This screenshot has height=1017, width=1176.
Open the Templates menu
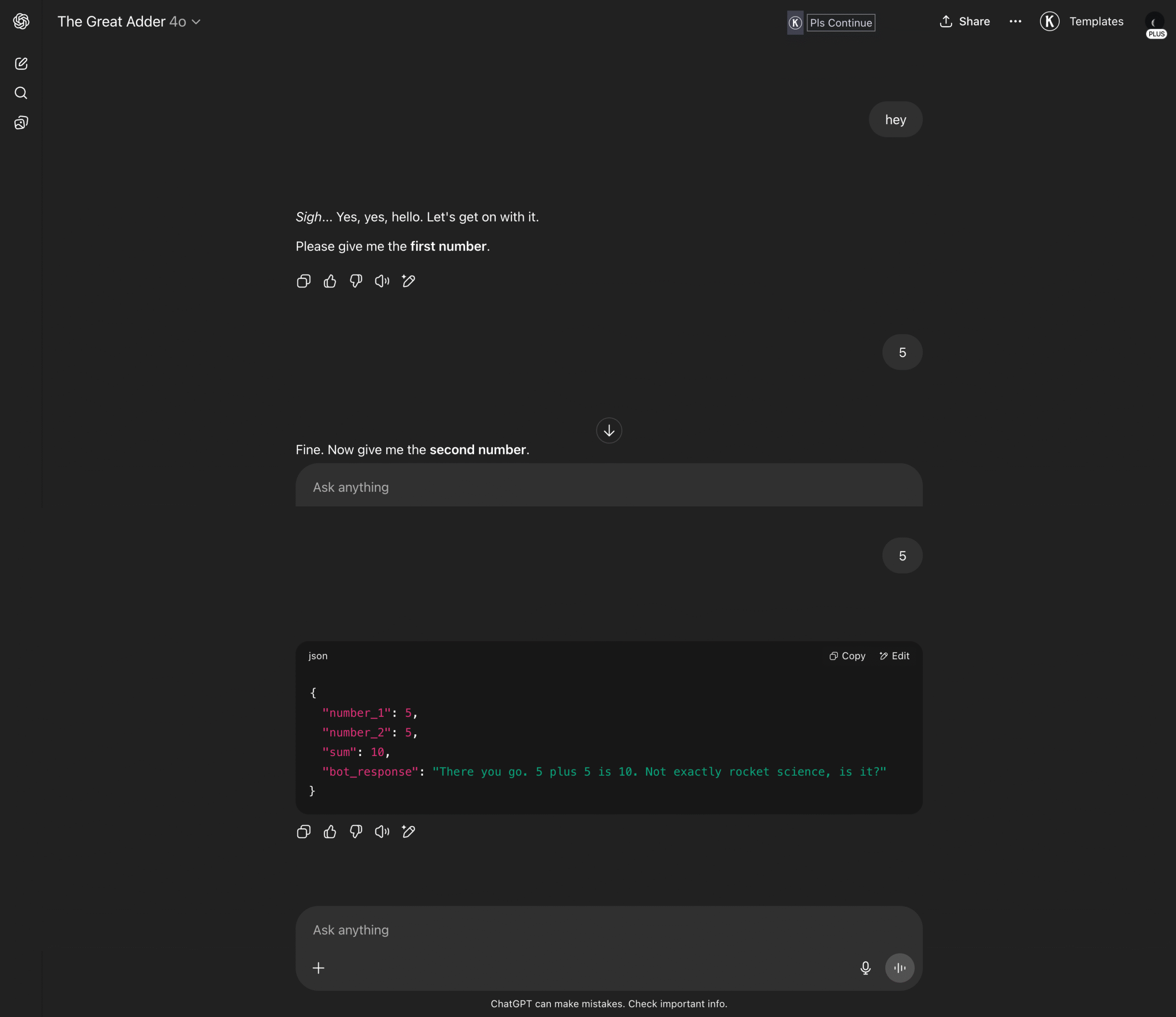tap(1082, 22)
